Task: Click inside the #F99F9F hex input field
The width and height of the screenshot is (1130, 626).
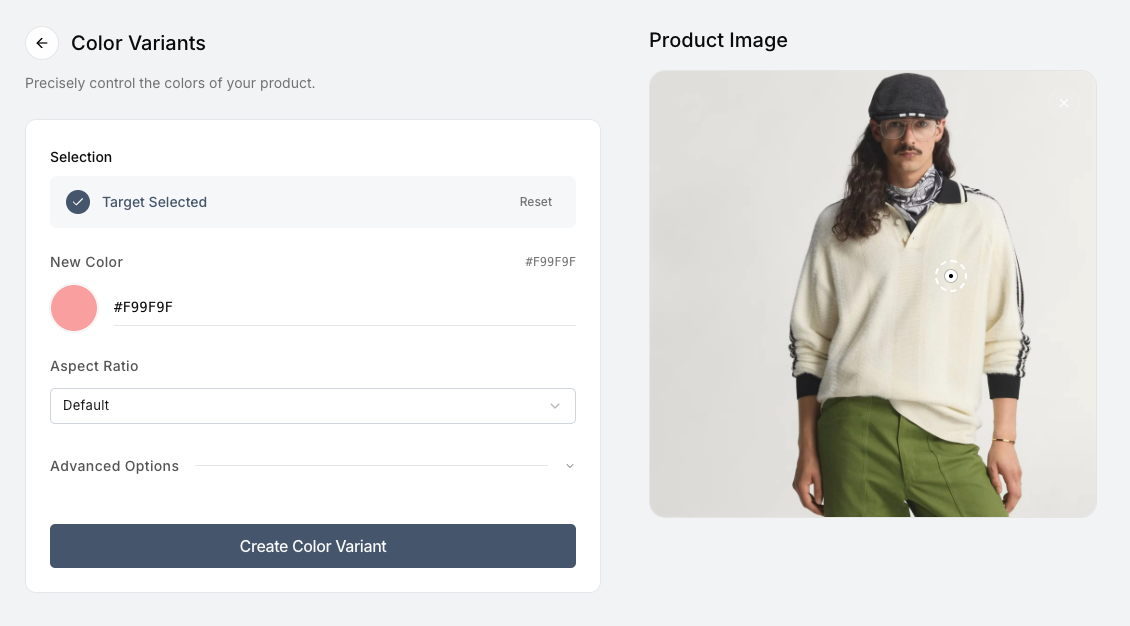Action: (343, 307)
